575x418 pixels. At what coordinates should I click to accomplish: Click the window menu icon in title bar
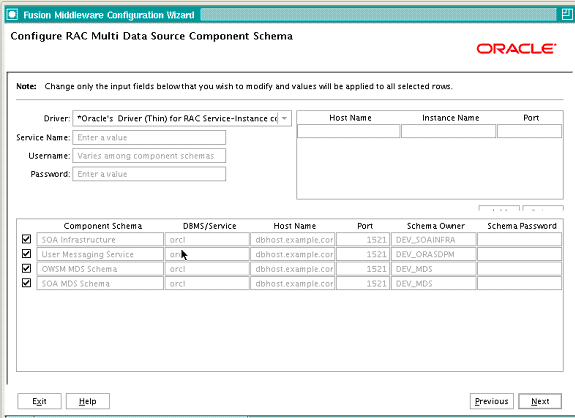12,15
